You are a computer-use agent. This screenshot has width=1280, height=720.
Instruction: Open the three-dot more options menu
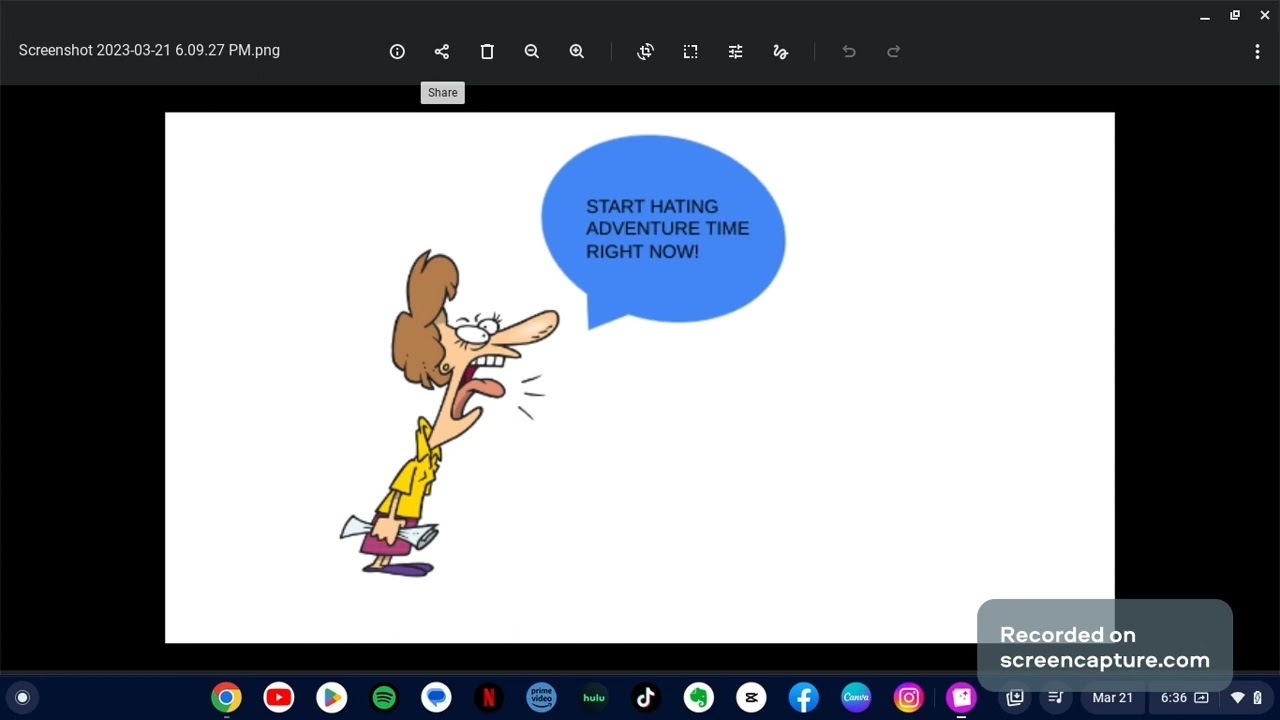pos(1257,52)
